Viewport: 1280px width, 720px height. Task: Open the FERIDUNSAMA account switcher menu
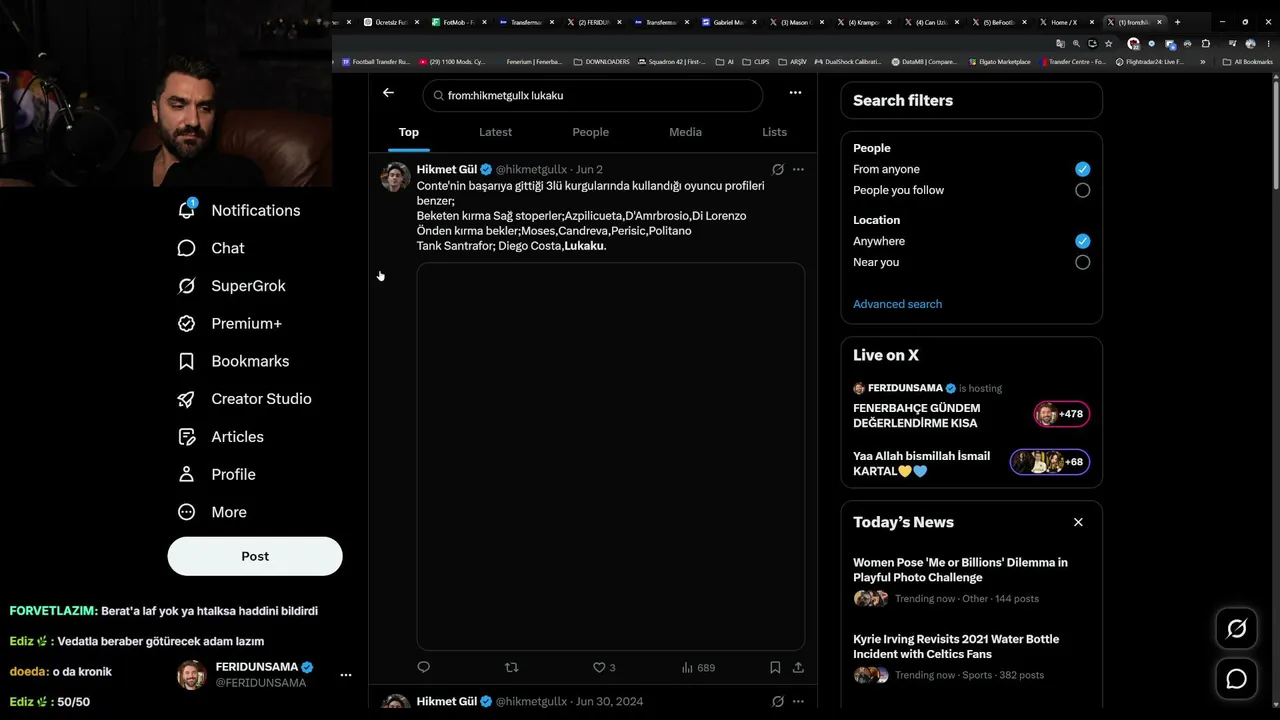[x=346, y=675]
